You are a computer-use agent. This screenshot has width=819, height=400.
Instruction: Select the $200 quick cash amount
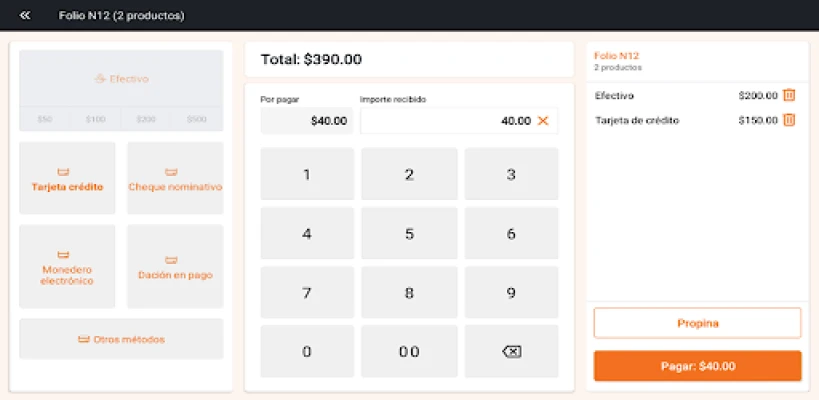pos(146,119)
